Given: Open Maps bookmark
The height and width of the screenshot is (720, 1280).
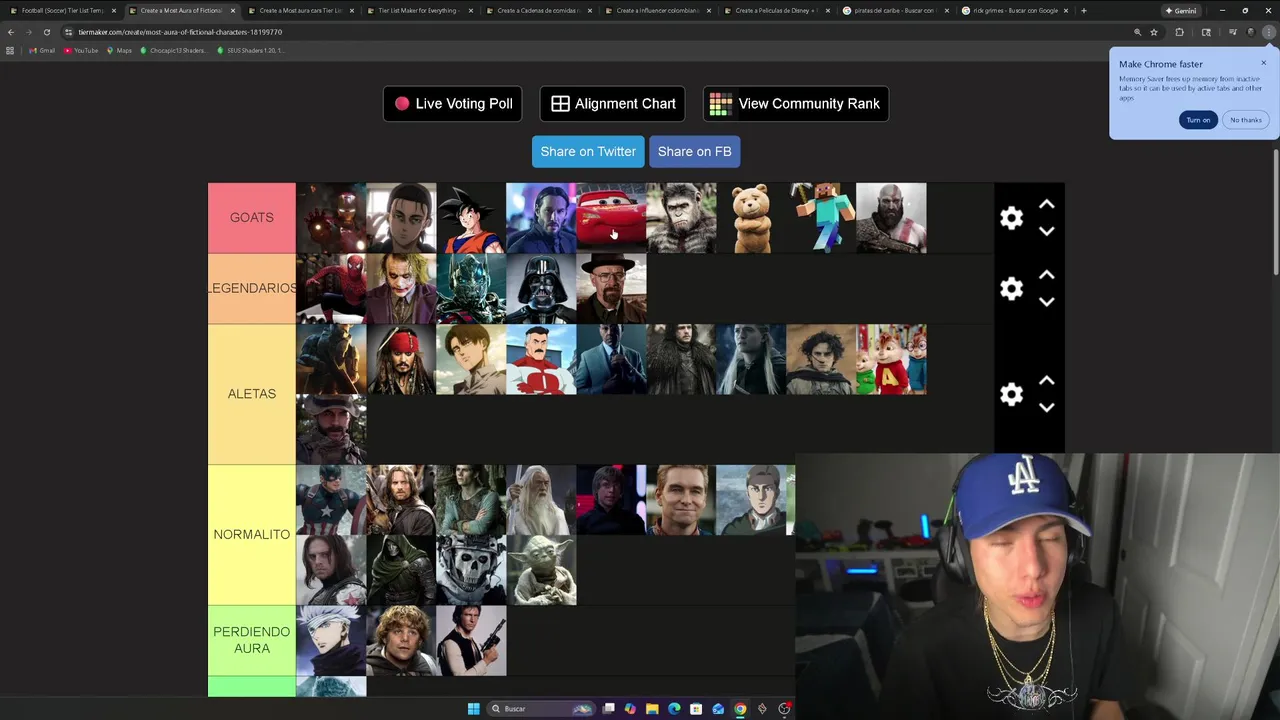Looking at the screenshot, I should tap(119, 50).
